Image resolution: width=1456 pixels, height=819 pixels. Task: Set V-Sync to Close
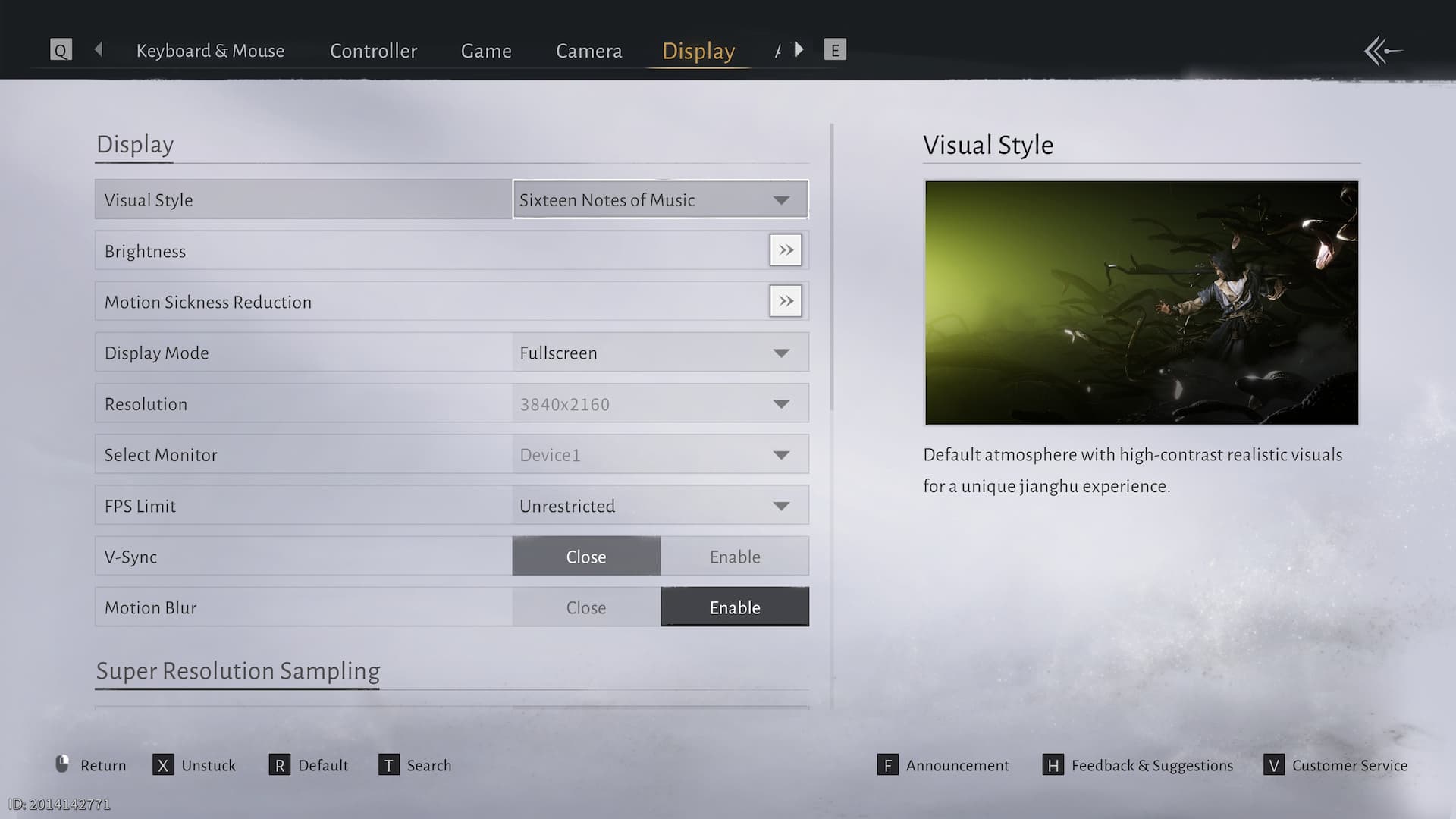click(x=586, y=557)
